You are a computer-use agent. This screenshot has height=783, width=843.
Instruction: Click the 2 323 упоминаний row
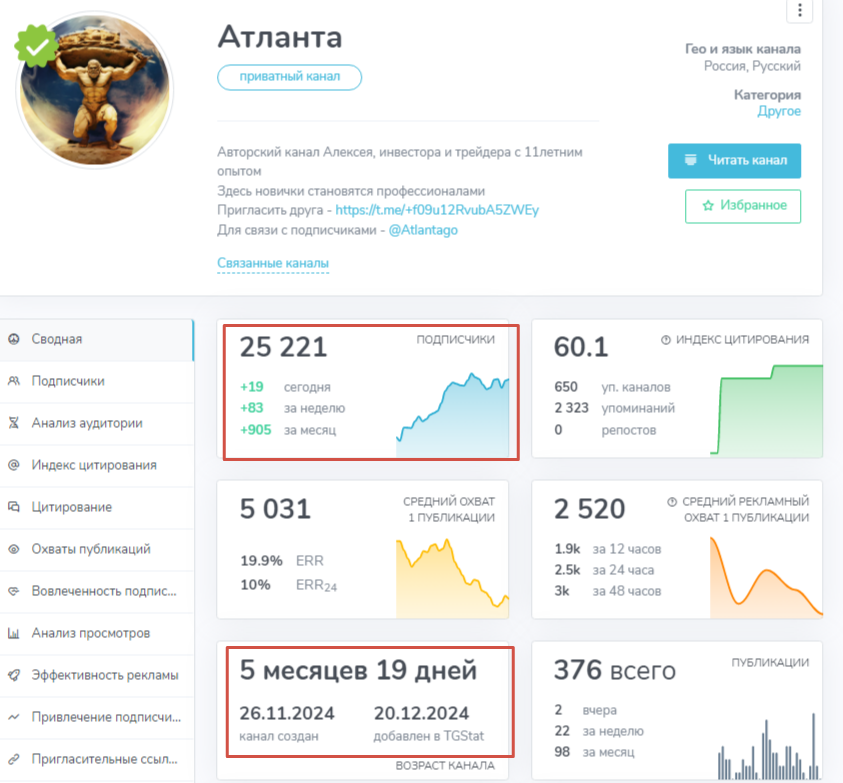click(x=615, y=408)
